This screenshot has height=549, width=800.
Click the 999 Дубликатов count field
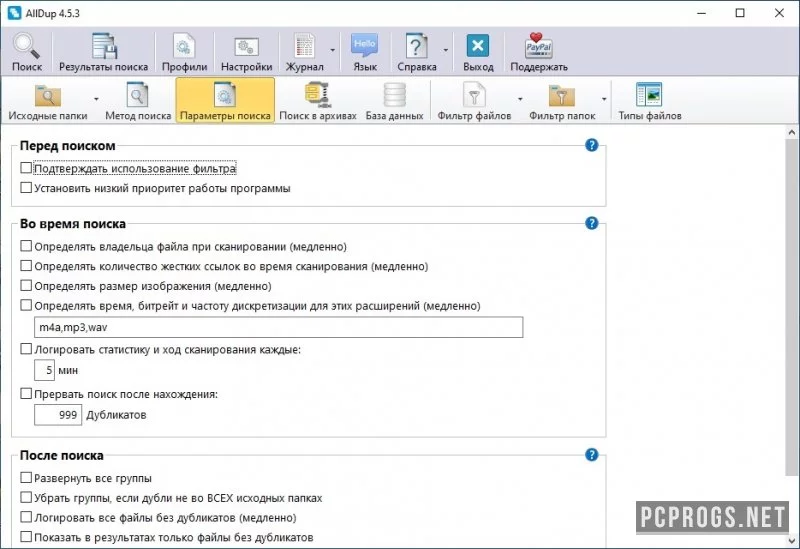58,414
